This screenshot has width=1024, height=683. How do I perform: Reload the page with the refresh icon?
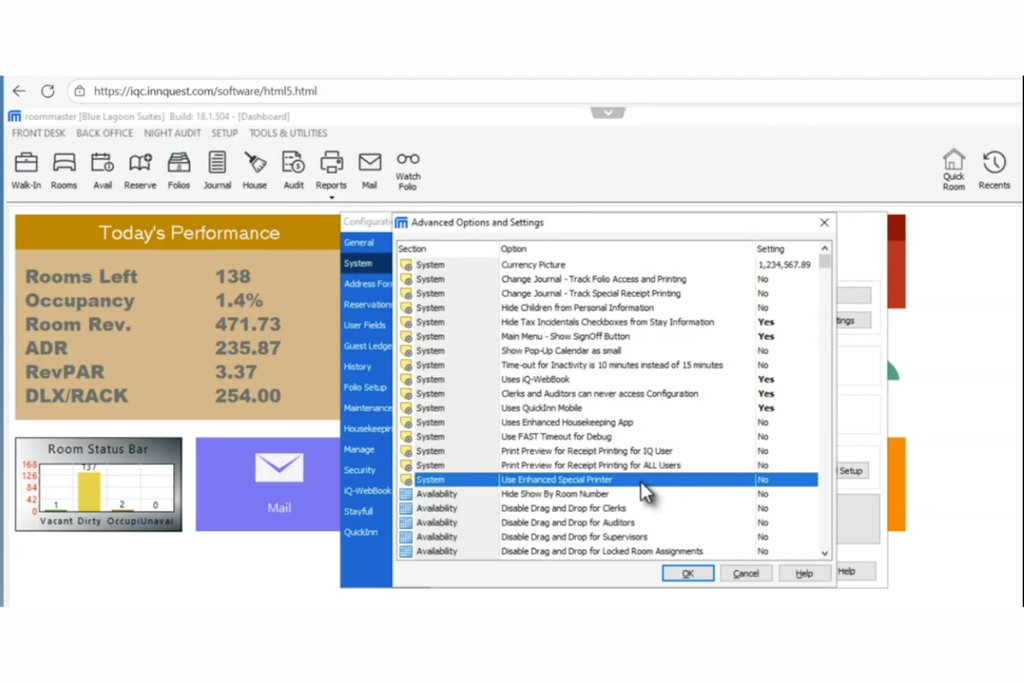tap(48, 91)
